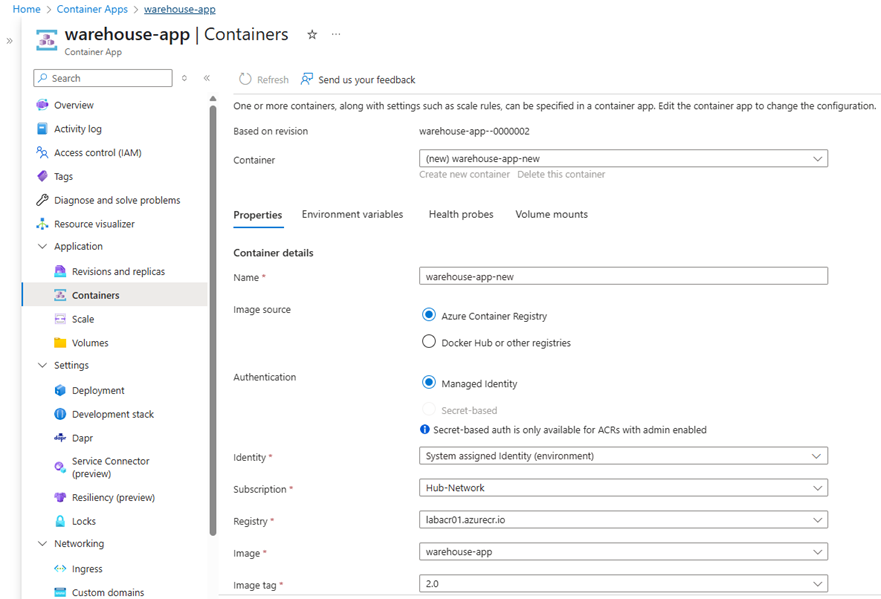
Task: Click the Overview sidebar icon
Action: coord(42,105)
